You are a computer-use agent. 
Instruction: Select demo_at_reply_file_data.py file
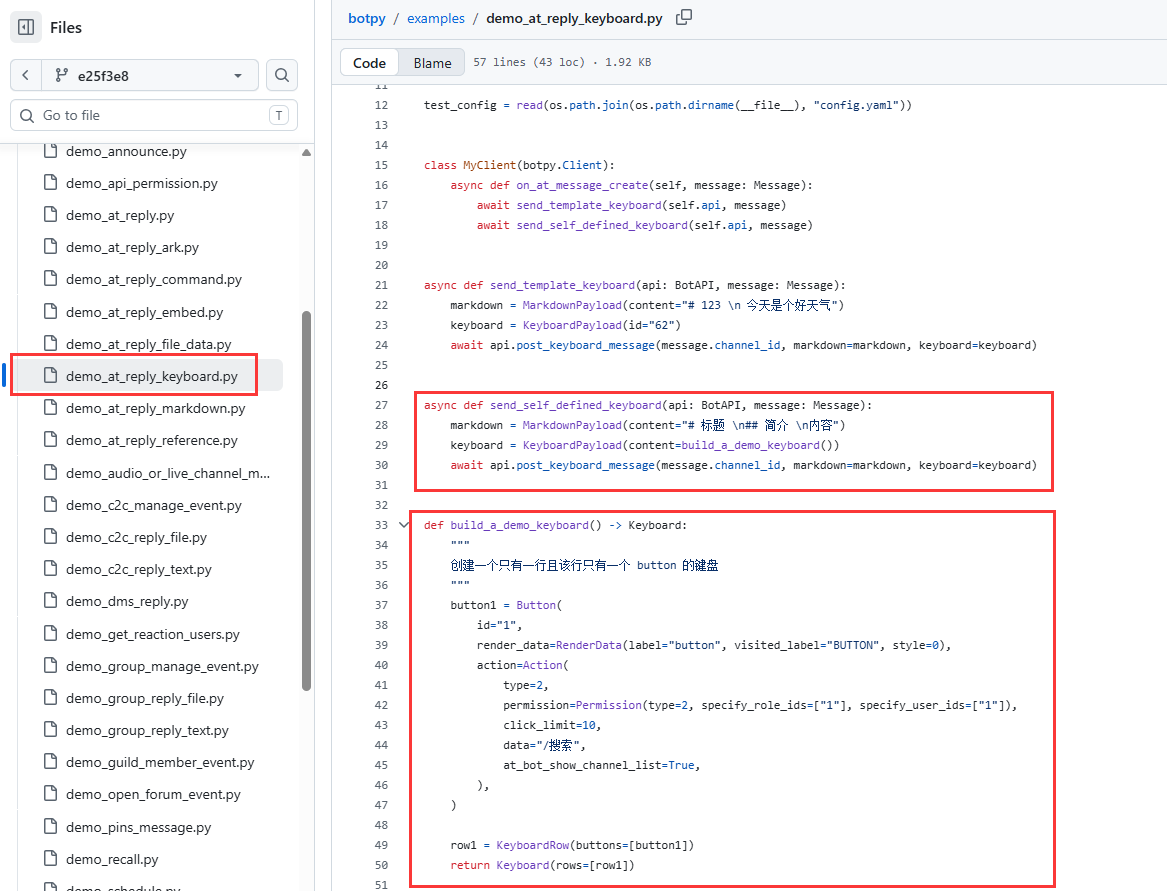pyautogui.click(x=148, y=344)
